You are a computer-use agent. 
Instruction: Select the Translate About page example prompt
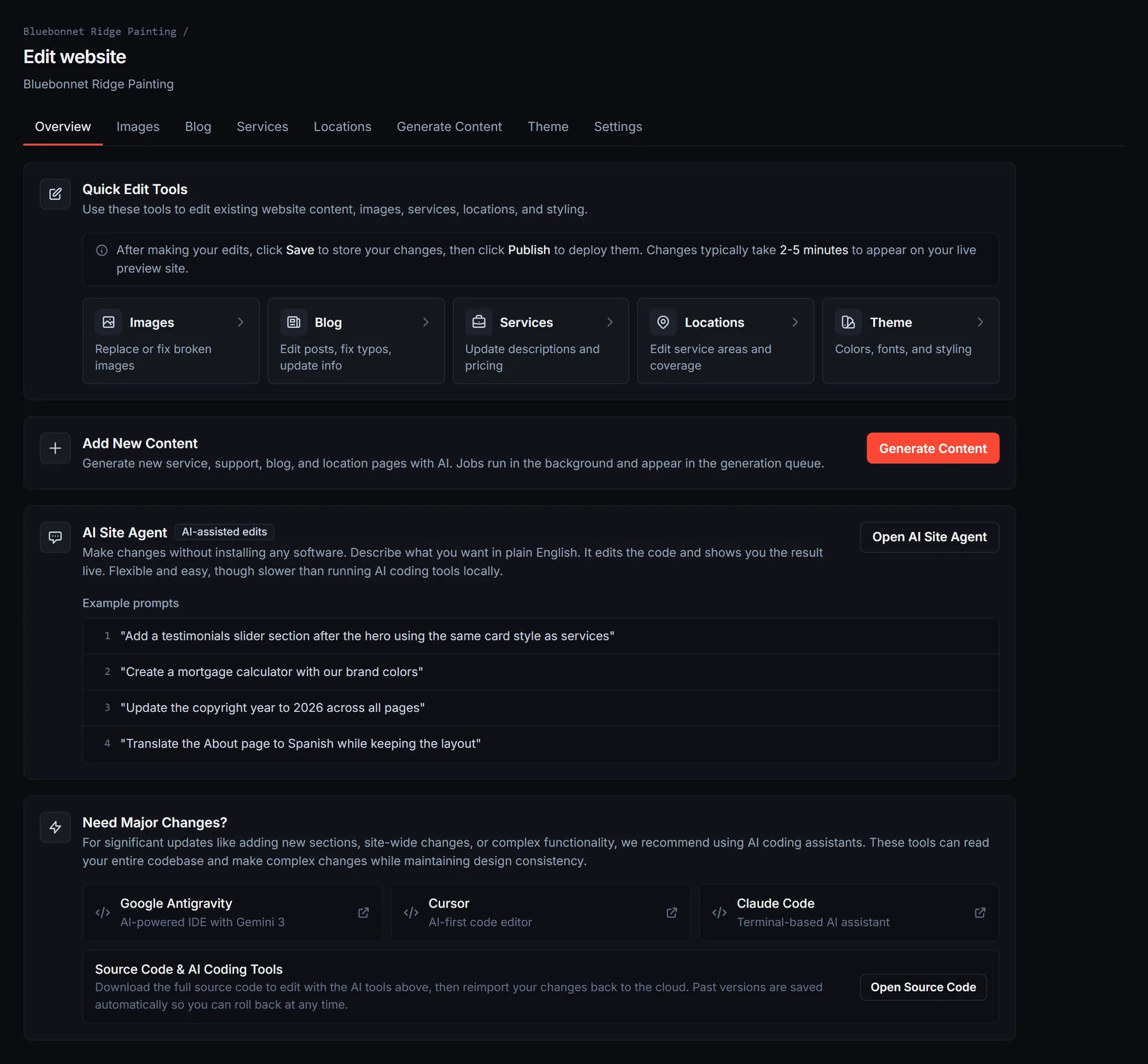pos(541,744)
